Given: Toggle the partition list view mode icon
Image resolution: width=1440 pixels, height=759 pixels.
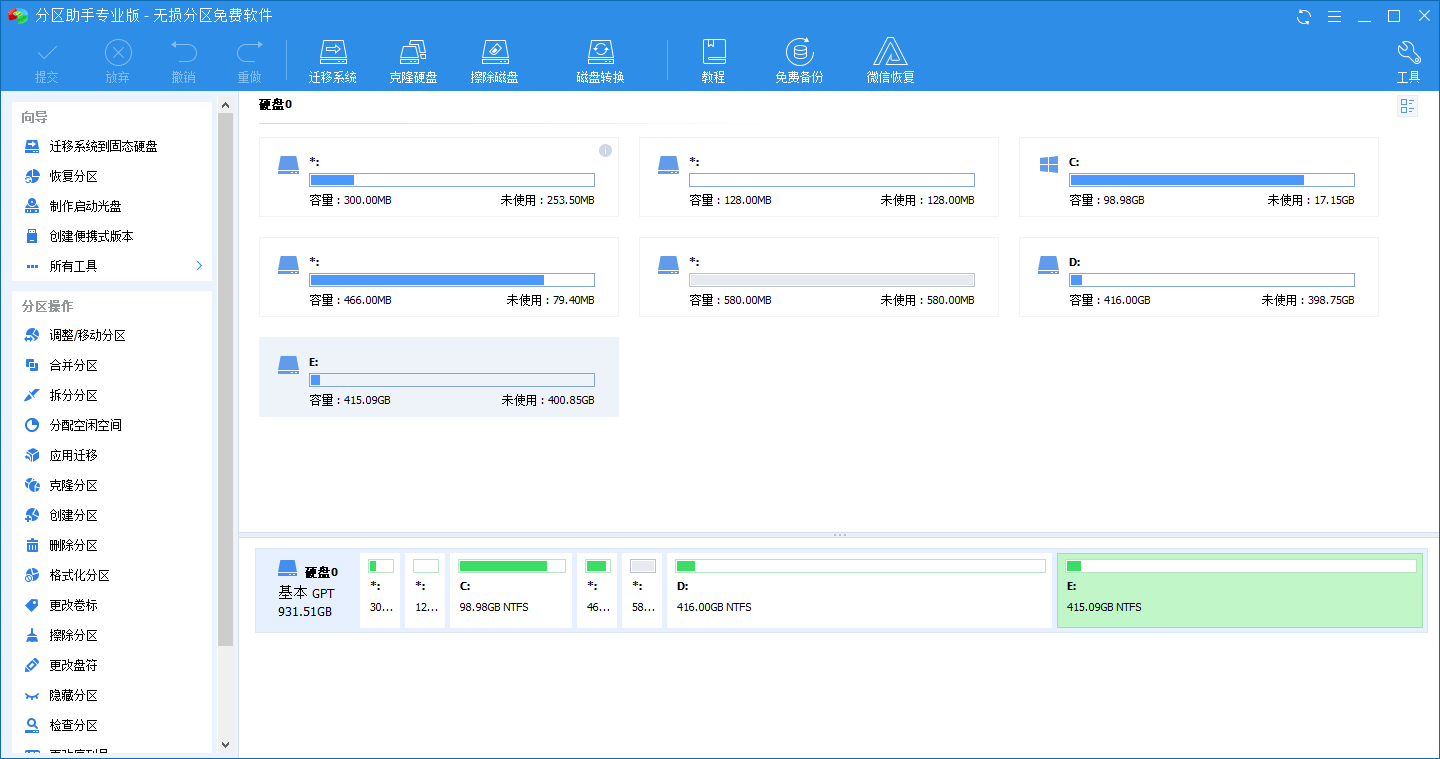Looking at the screenshot, I should pyautogui.click(x=1407, y=106).
